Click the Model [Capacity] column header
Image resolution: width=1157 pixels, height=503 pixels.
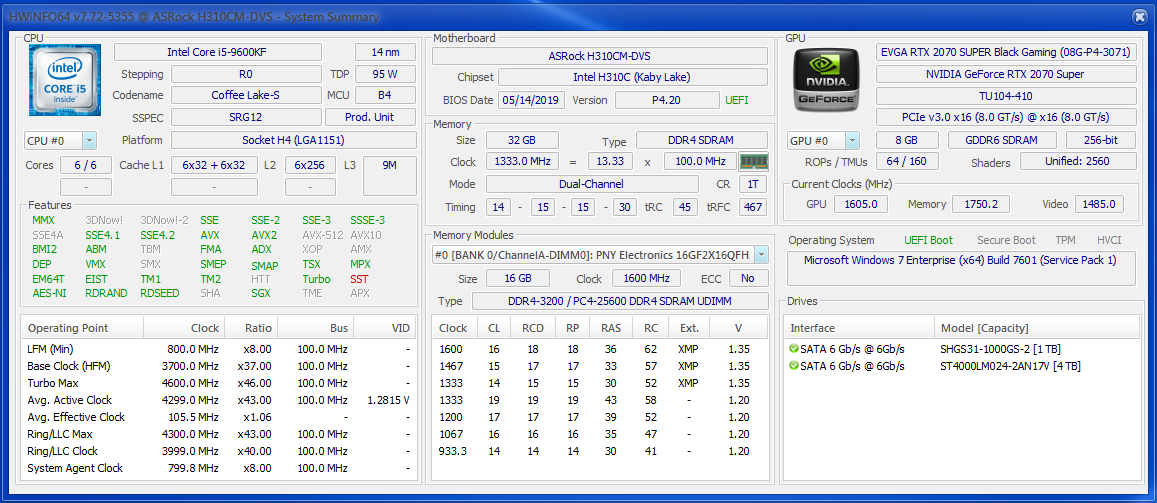click(1035, 328)
